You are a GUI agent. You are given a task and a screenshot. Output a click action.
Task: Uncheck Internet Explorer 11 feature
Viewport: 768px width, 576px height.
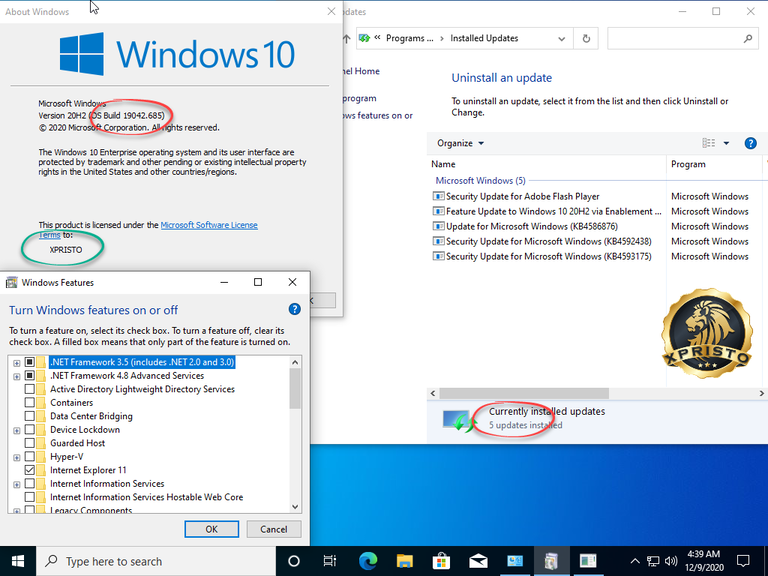coord(29,470)
